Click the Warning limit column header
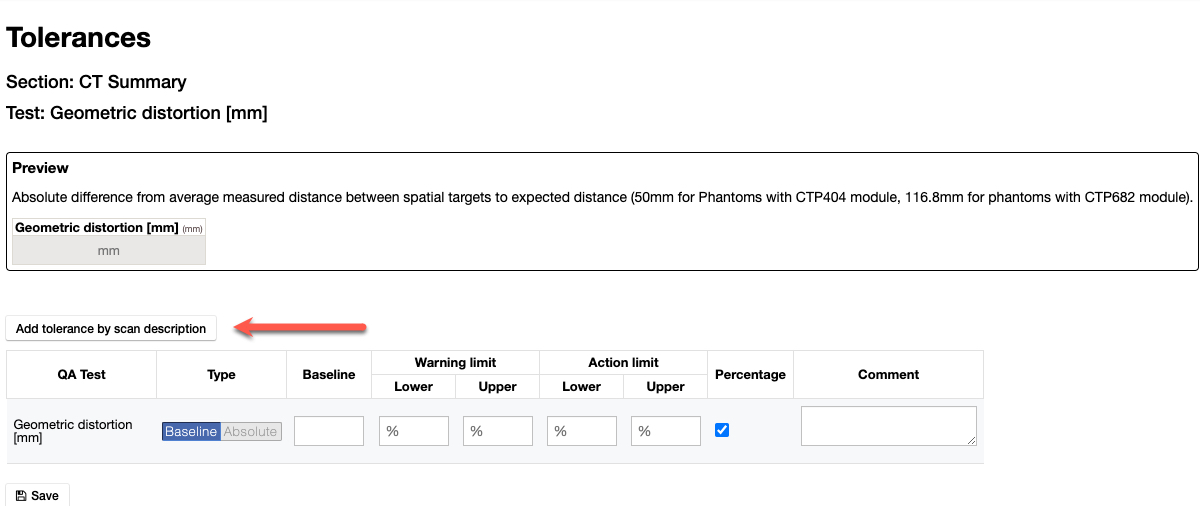 coord(455,363)
